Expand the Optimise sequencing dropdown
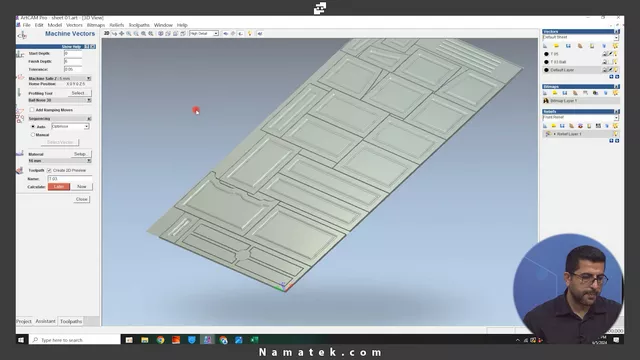 (x=70, y=127)
